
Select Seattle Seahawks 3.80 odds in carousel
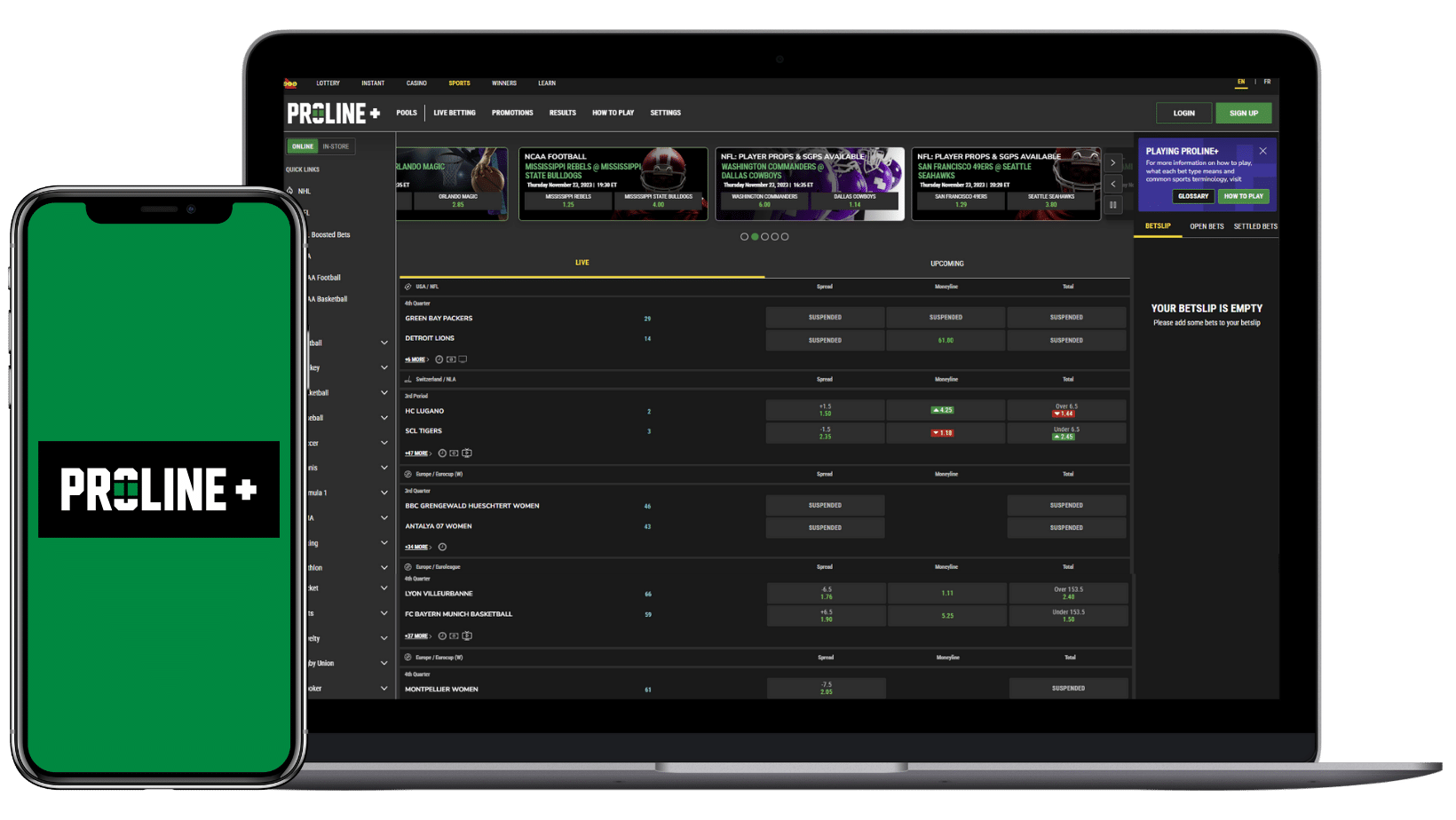(1051, 201)
